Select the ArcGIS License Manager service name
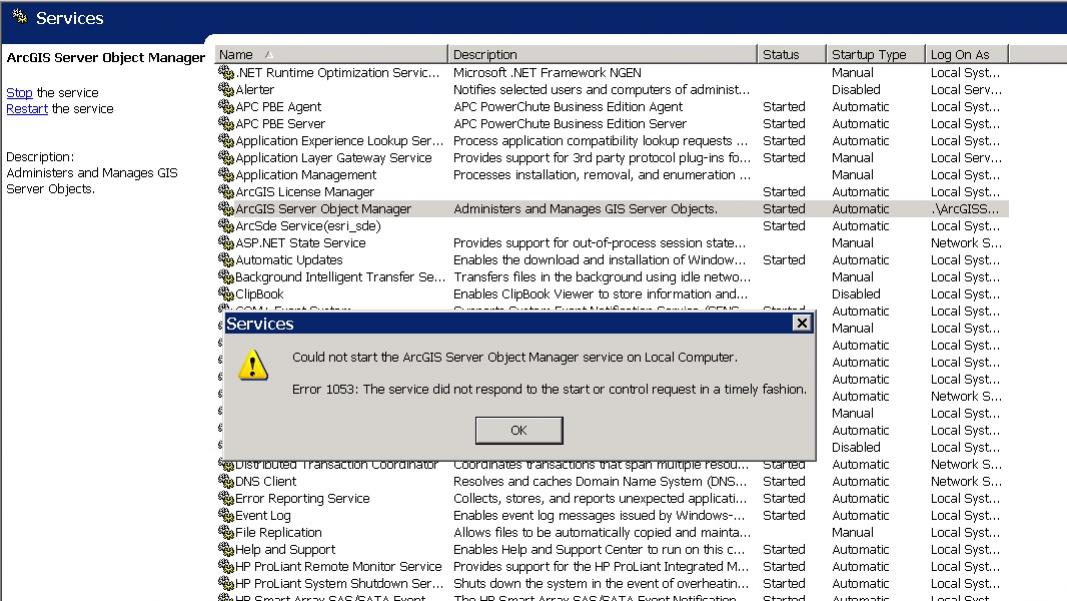 point(305,192)
